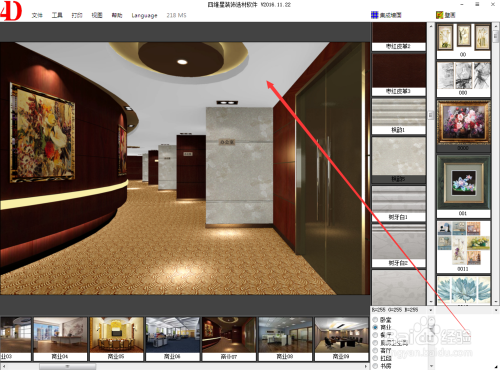Click the resize grip at bottom-right corner
This screenshot has width=500, height=370.
(497, 367)
